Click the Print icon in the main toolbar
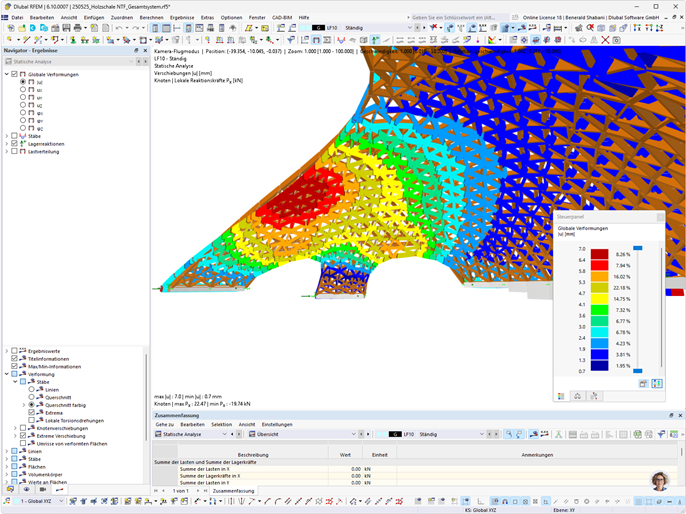This screenshot has height=514, width=686. (77, 28)
